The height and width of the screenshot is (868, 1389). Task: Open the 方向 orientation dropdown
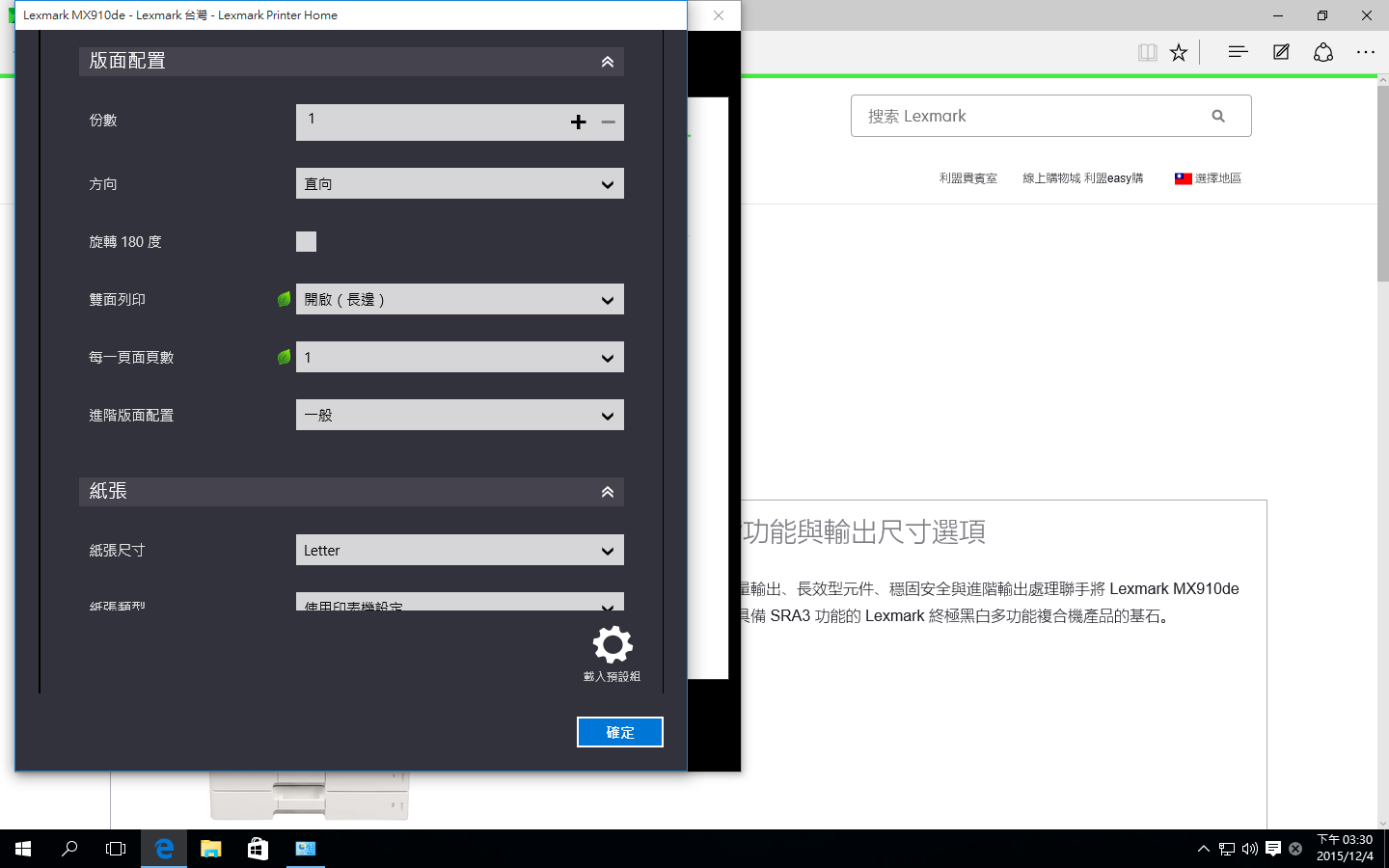[460, 183]
